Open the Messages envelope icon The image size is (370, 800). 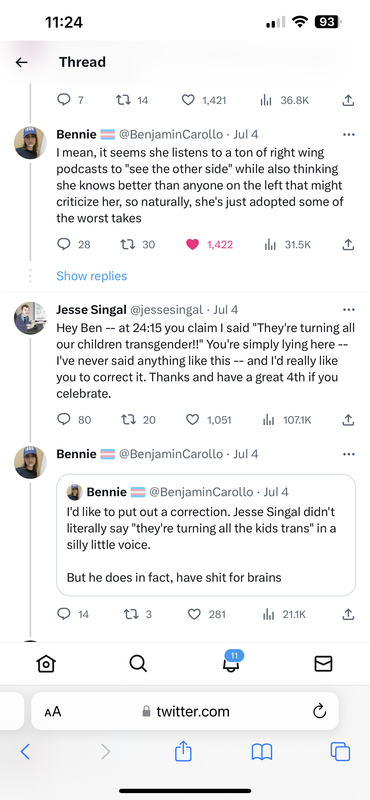click(323, 663)
